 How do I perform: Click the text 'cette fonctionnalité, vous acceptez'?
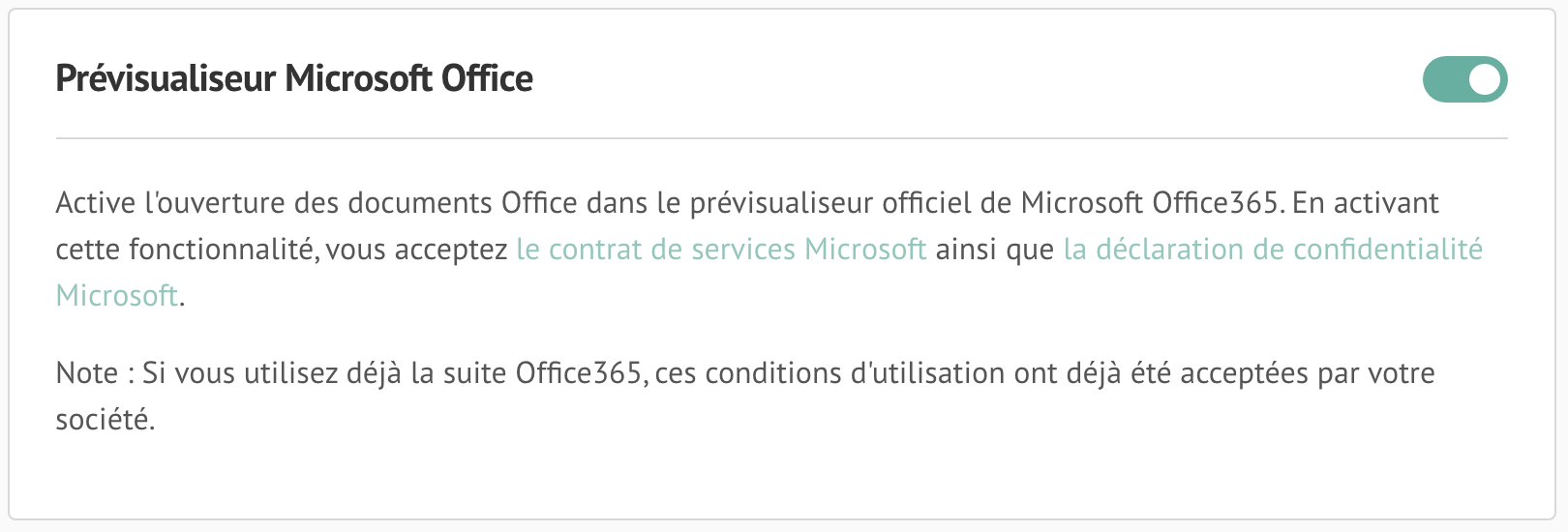(282, 250)
